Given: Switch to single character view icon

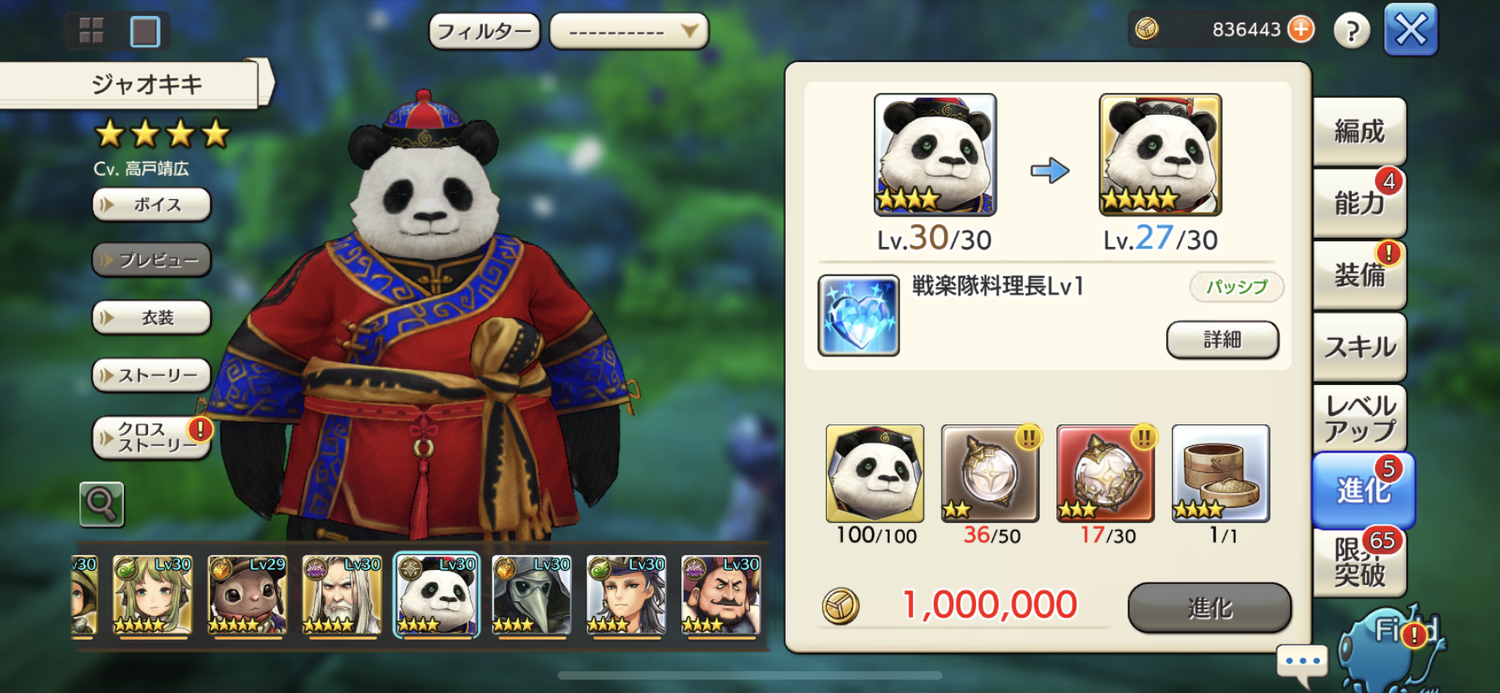Looking at the screenshot, I should click(x=145, y=32).
